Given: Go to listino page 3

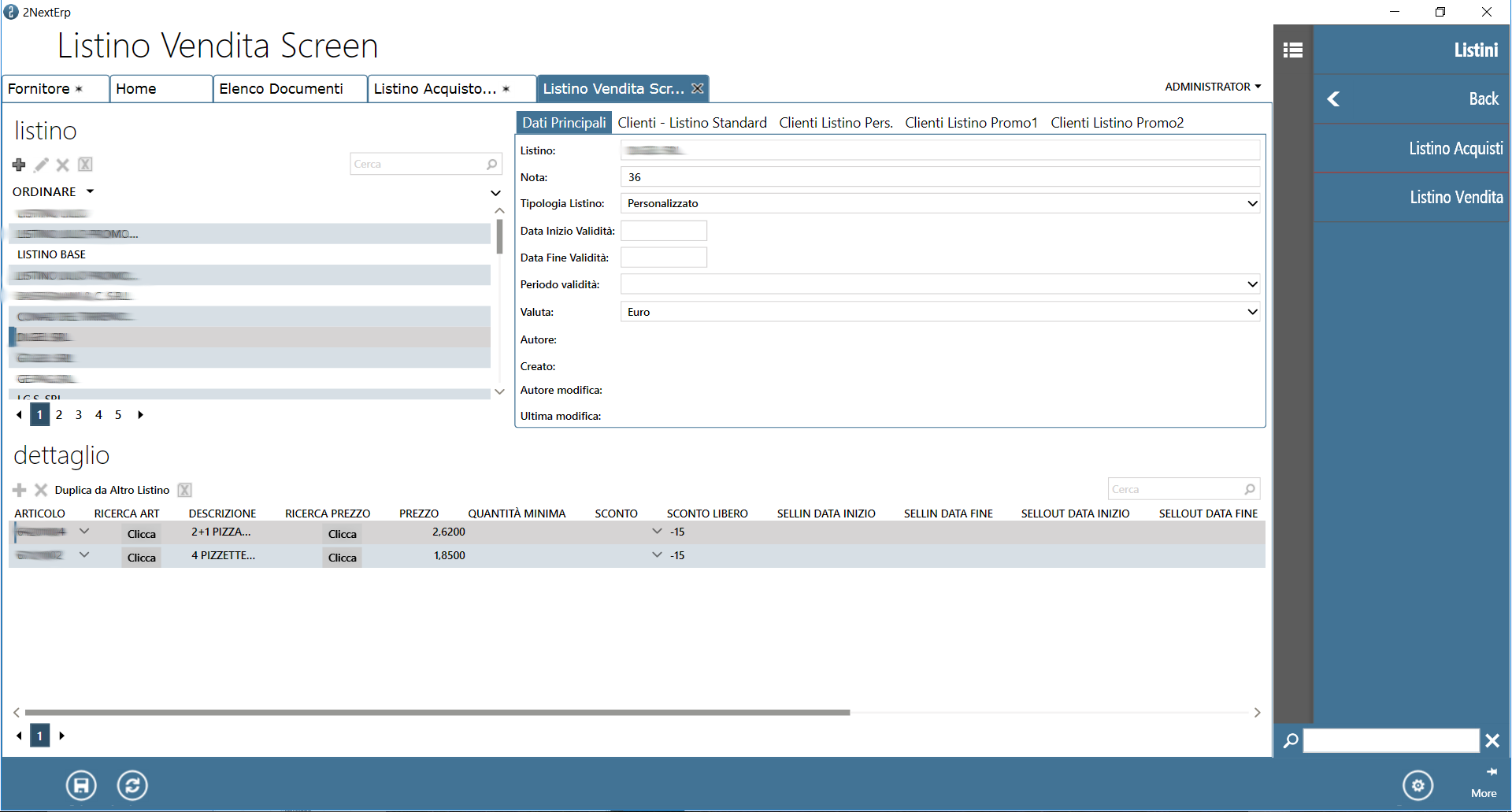Looking at the screenshot, I should [x=79, y=415].
